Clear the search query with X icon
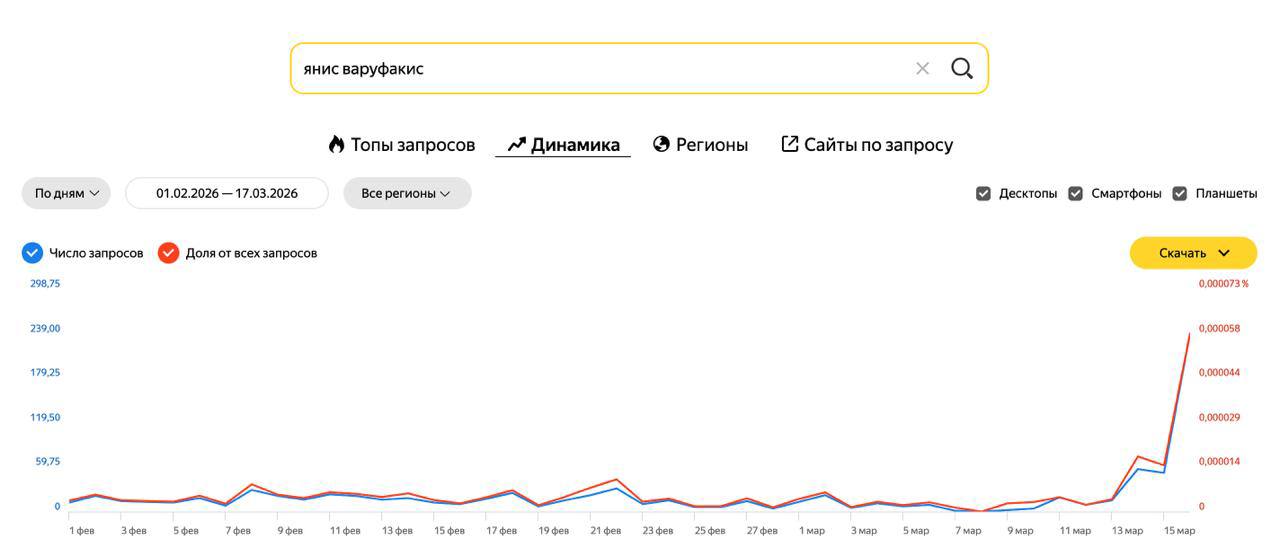 click(922, 68)
